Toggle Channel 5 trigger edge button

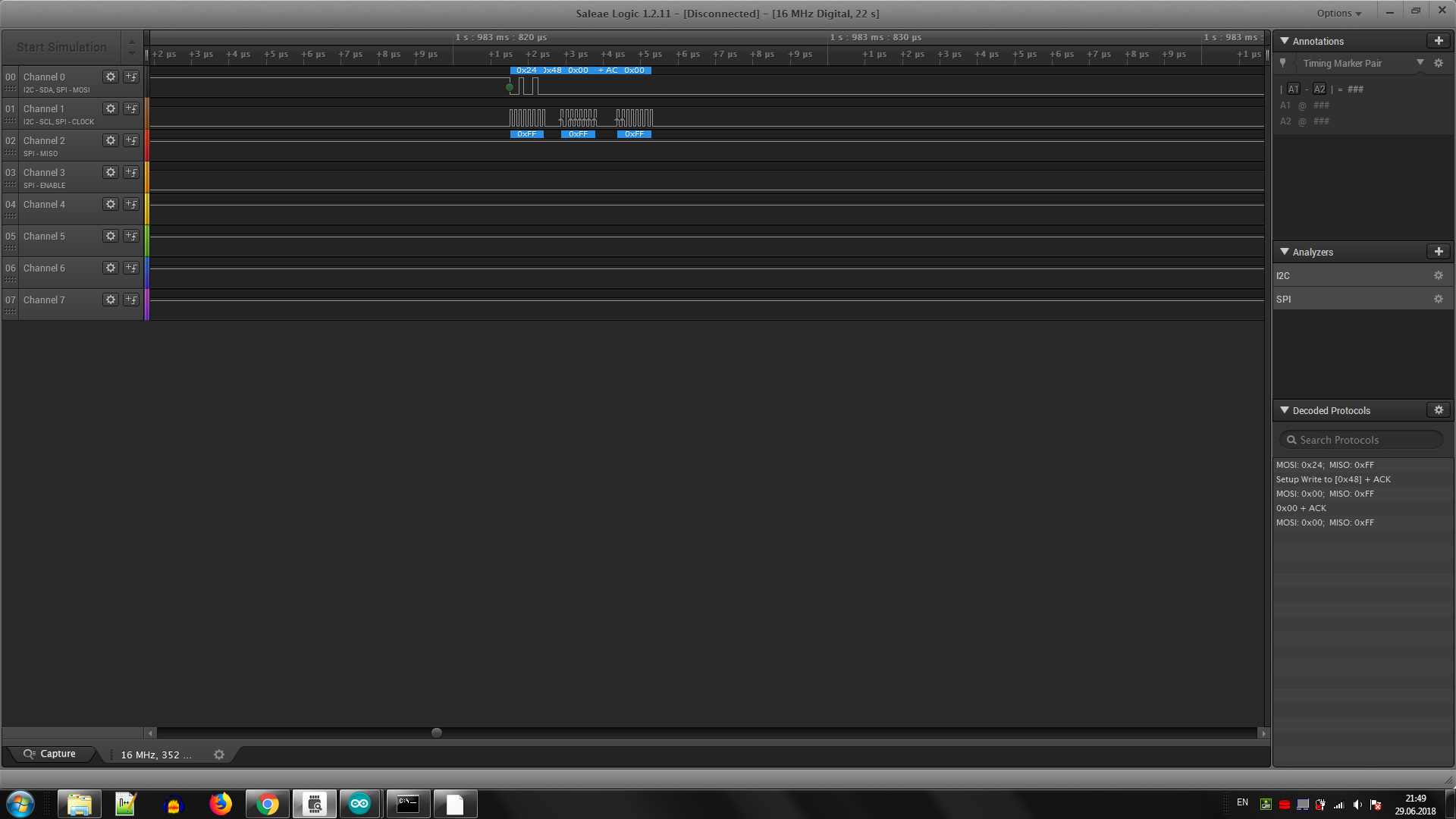point(131,236)
